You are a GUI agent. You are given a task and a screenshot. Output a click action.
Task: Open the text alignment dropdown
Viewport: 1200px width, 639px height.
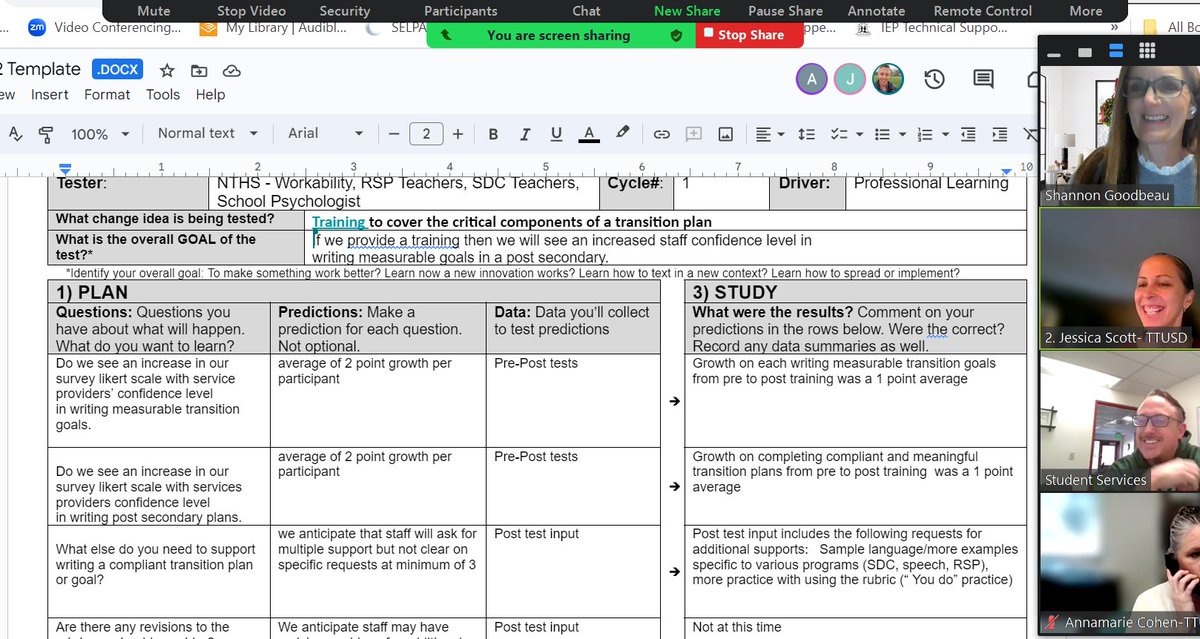(770, 133)
